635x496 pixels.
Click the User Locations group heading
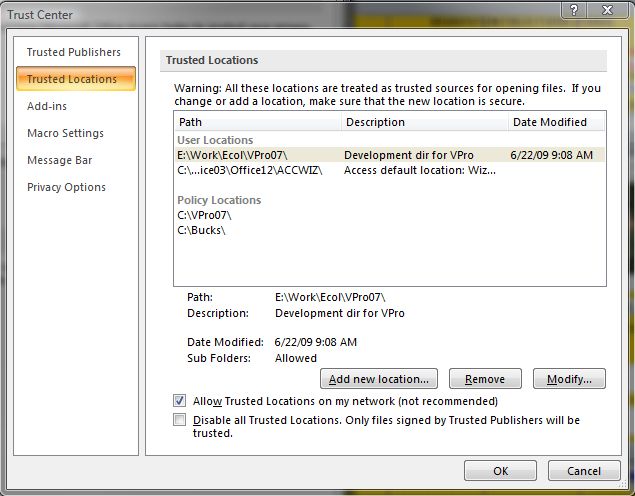[215, 140]
